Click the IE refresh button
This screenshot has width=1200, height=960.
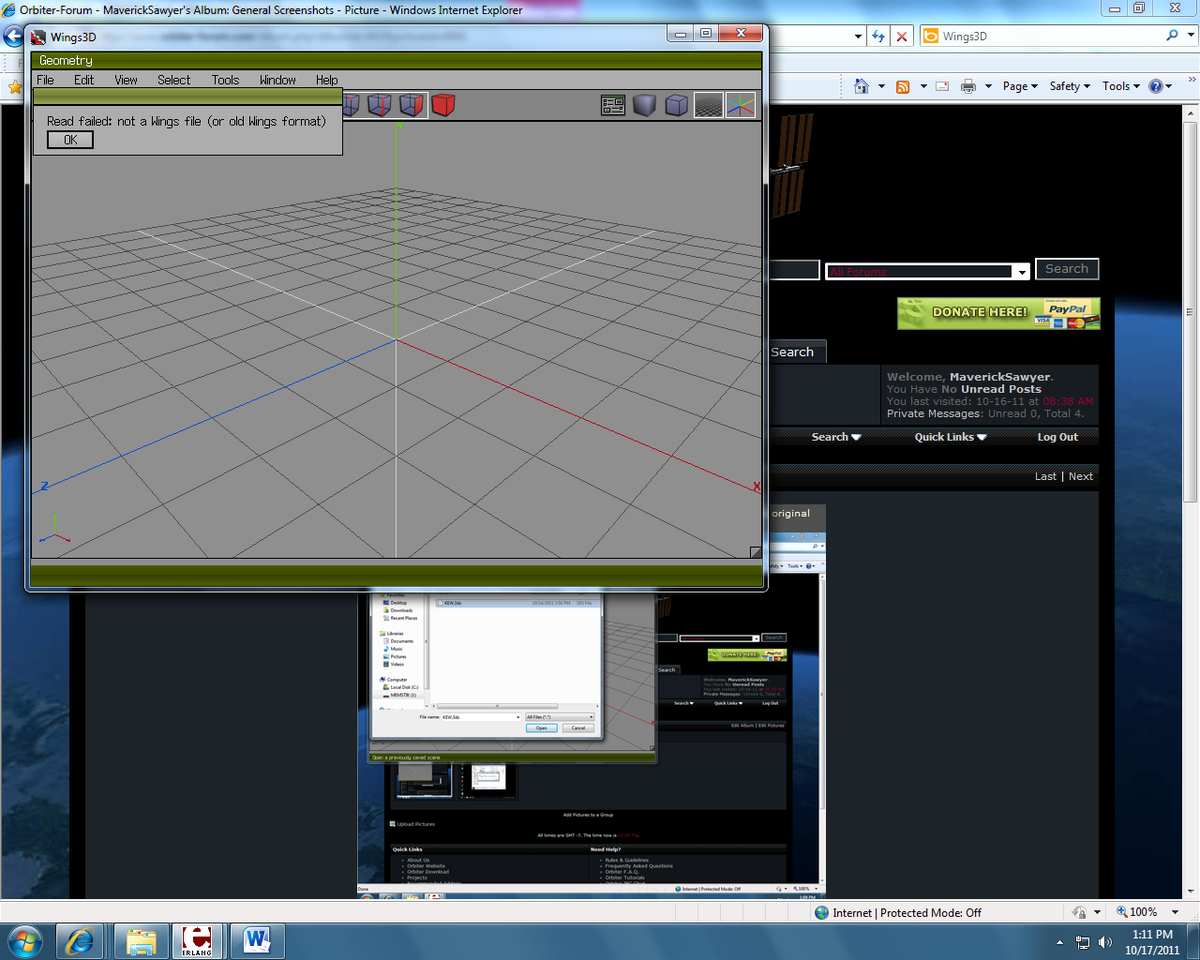[879, 36]
